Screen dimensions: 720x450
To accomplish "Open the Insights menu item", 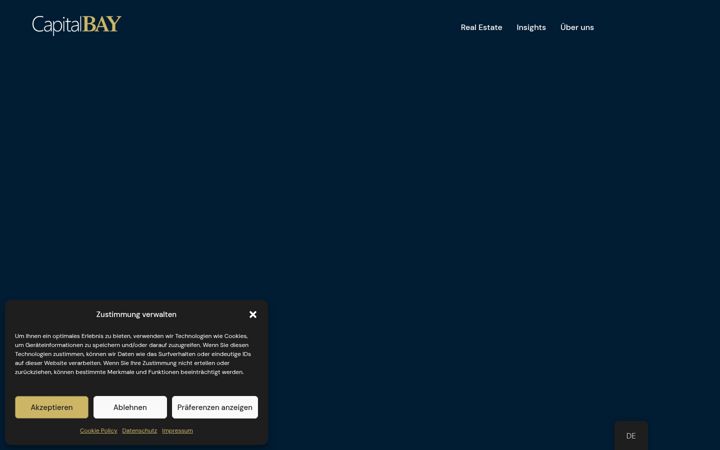I will (x=531, y=28).
